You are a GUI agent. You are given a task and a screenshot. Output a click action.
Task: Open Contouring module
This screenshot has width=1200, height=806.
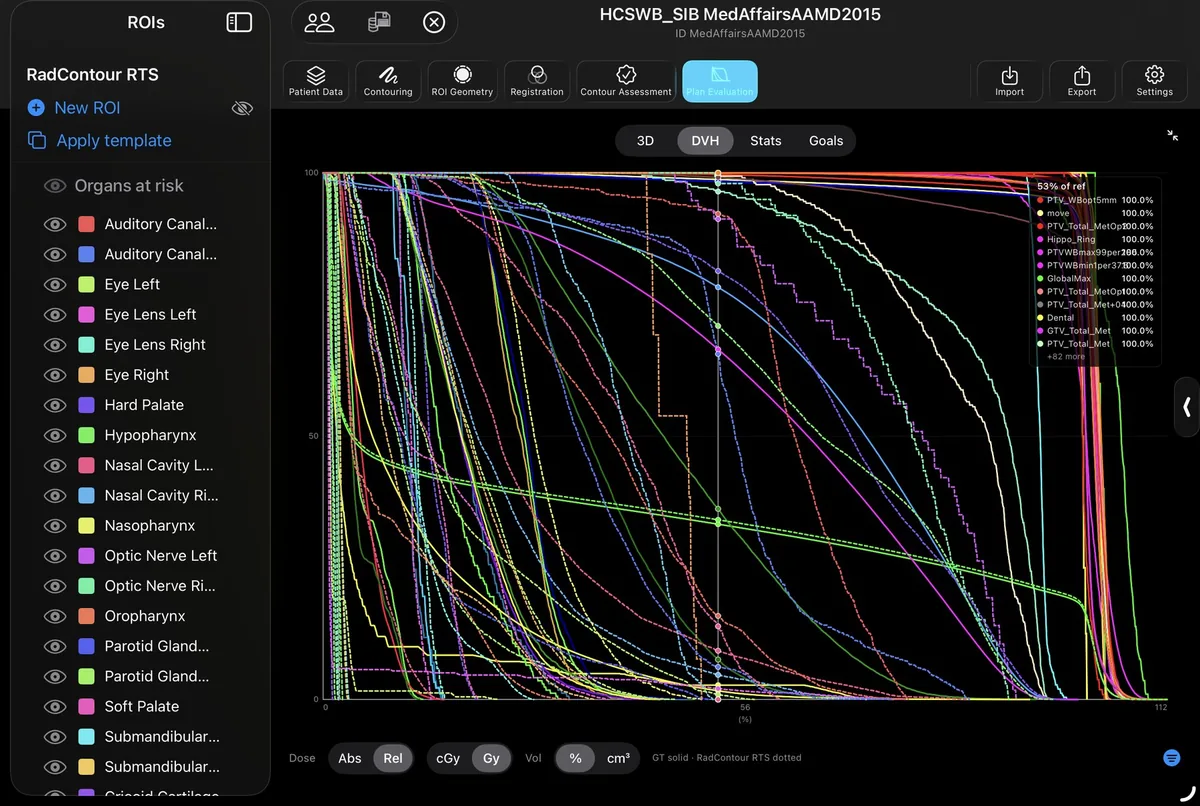388,82
